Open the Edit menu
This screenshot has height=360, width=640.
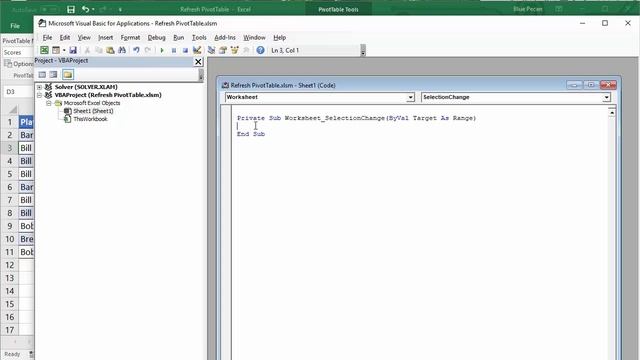[x=65, y=38]
